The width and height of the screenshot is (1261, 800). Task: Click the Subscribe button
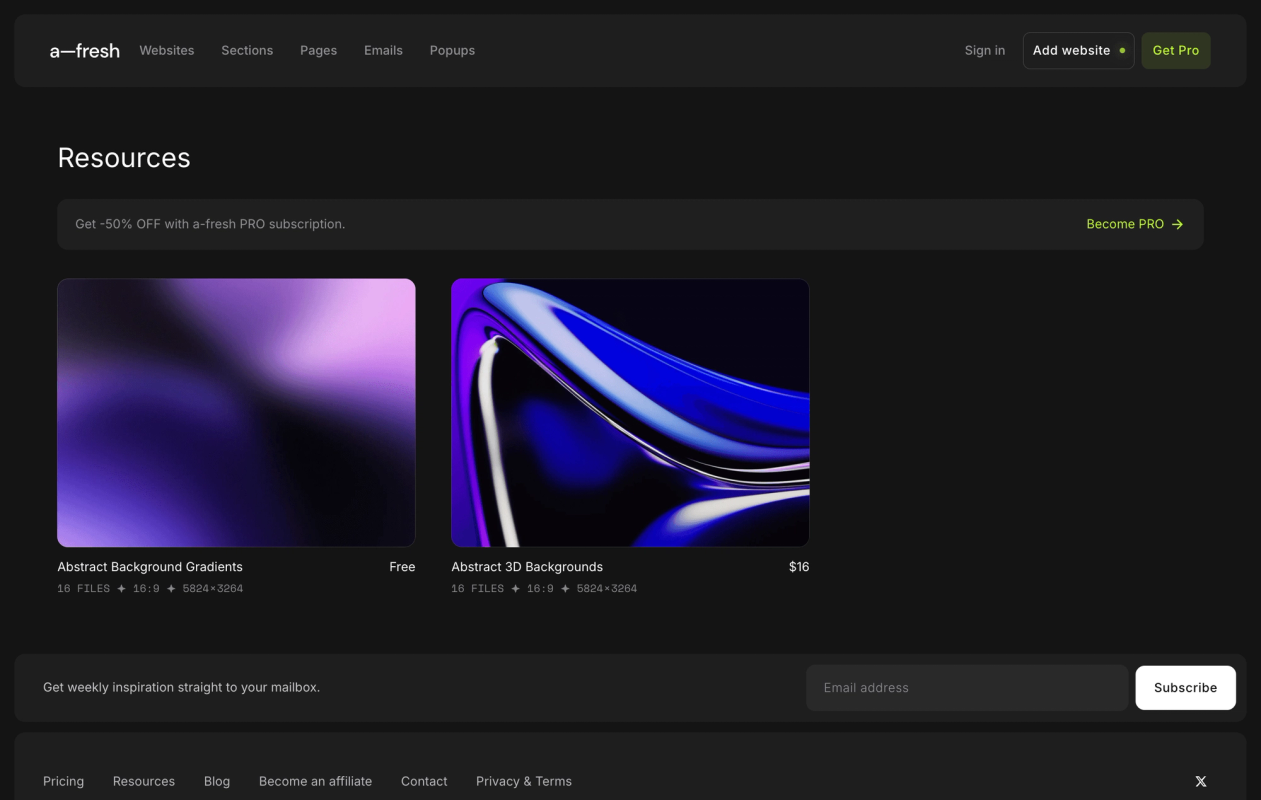[1185, 688]
